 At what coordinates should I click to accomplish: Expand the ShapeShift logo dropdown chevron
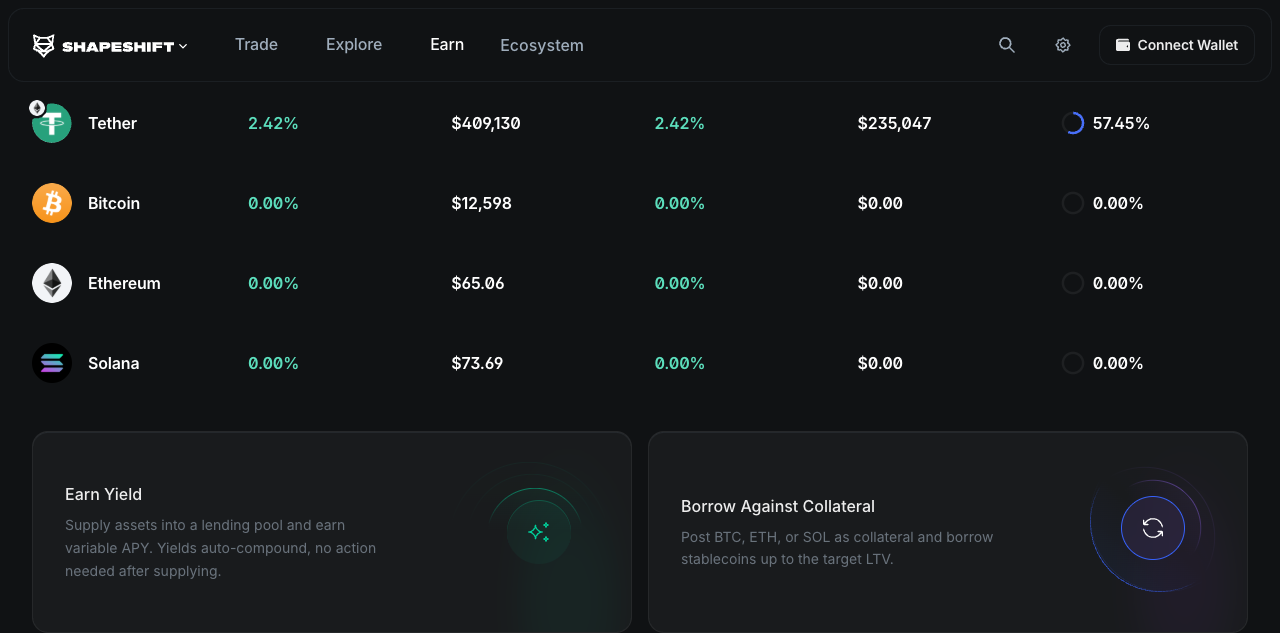coord(183,46)
